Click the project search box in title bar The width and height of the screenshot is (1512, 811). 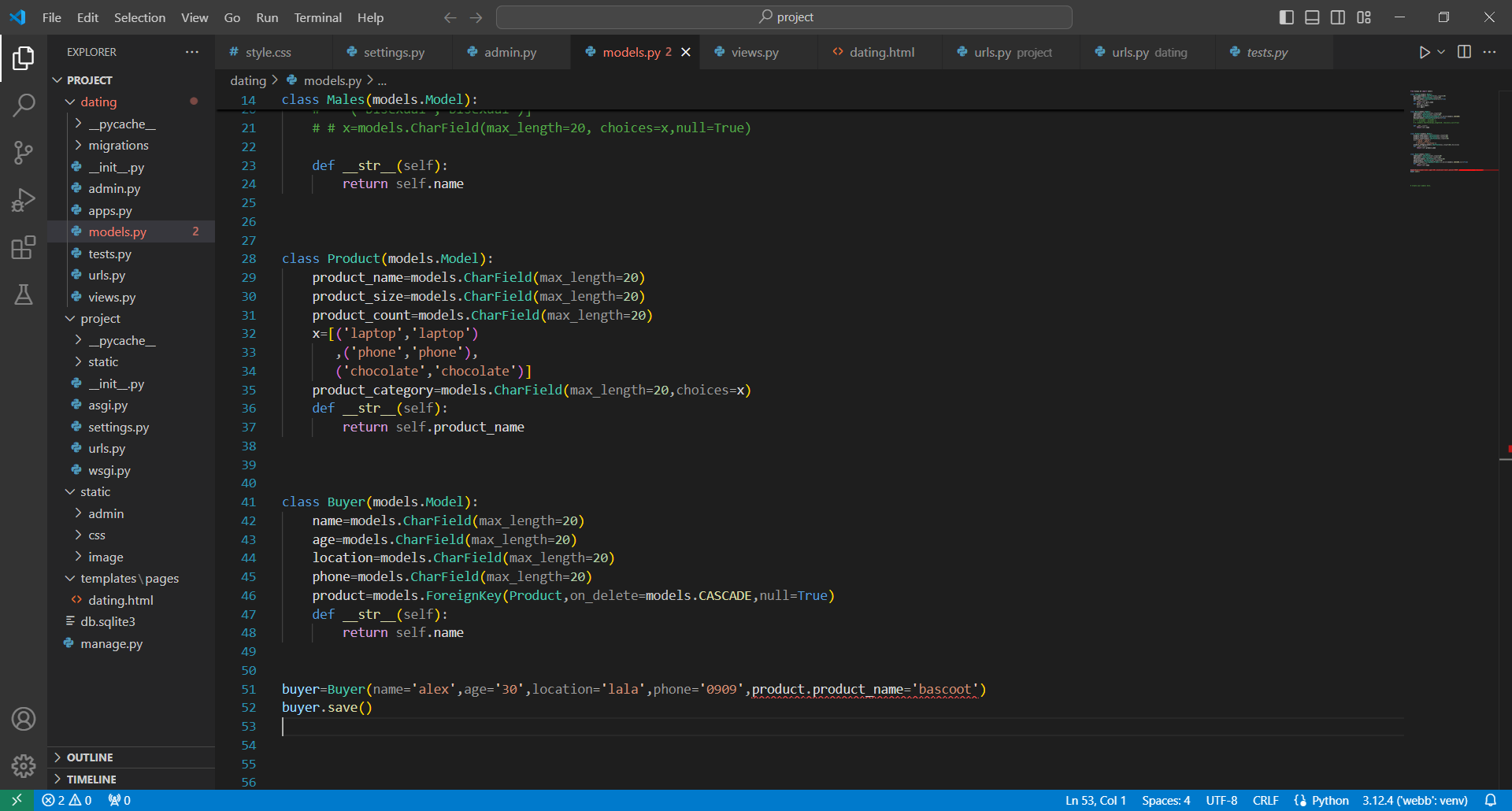(784, 17)
